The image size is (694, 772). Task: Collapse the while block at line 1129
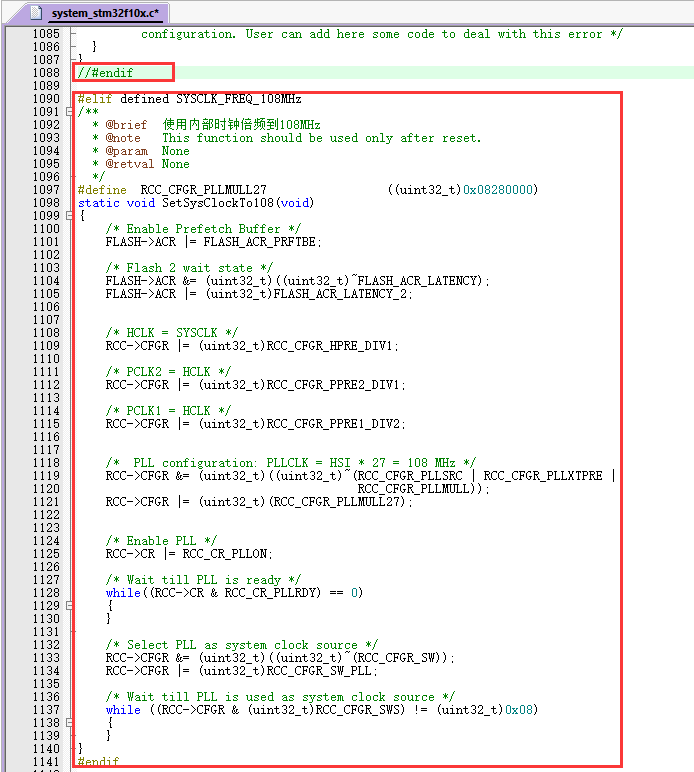coord(70,606)
